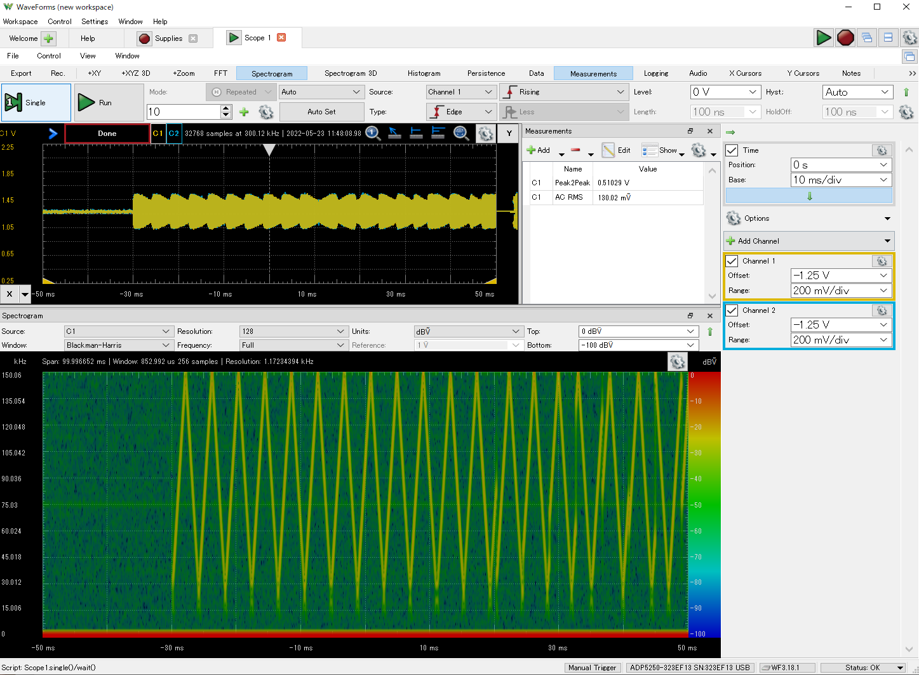Uncheck the Channel 1 checkbox
919x675 pixels.
pyautogui.click(x=732, y=261)
